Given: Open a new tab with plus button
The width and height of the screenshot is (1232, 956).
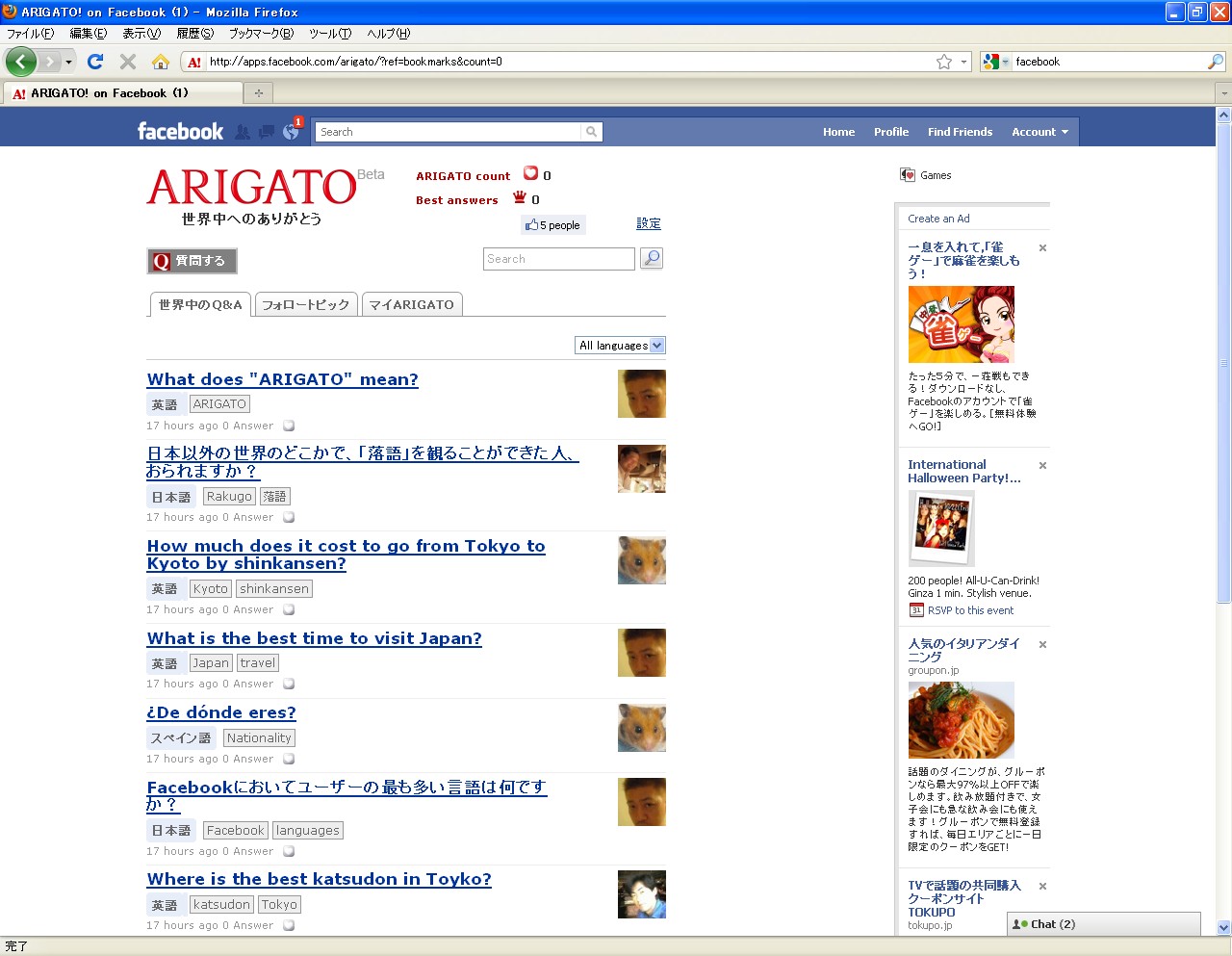Looking at the screenshot, I should [x=258, y=93].
